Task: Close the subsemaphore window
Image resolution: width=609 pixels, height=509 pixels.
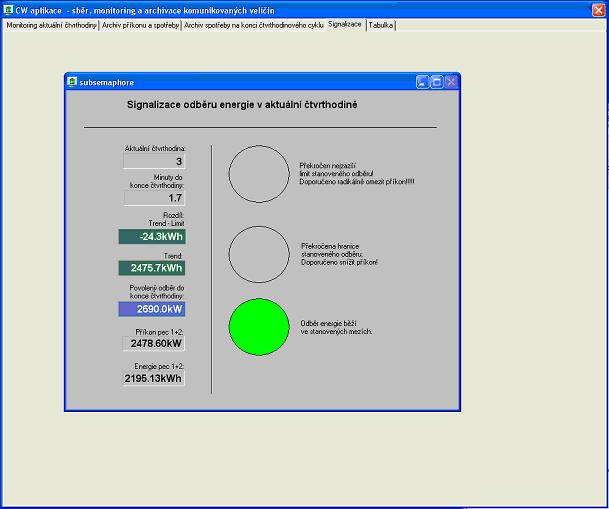Action: (451, 82)
